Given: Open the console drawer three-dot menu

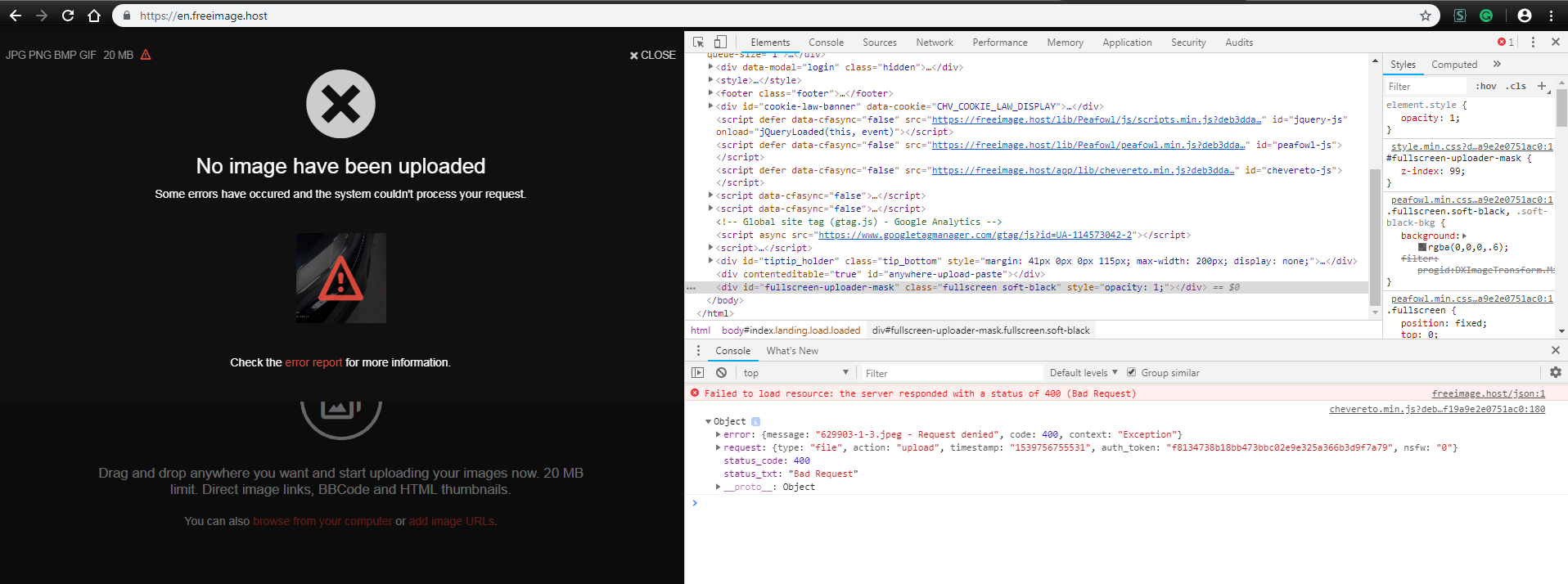Looking at the screenshot, I should (698, 351).
